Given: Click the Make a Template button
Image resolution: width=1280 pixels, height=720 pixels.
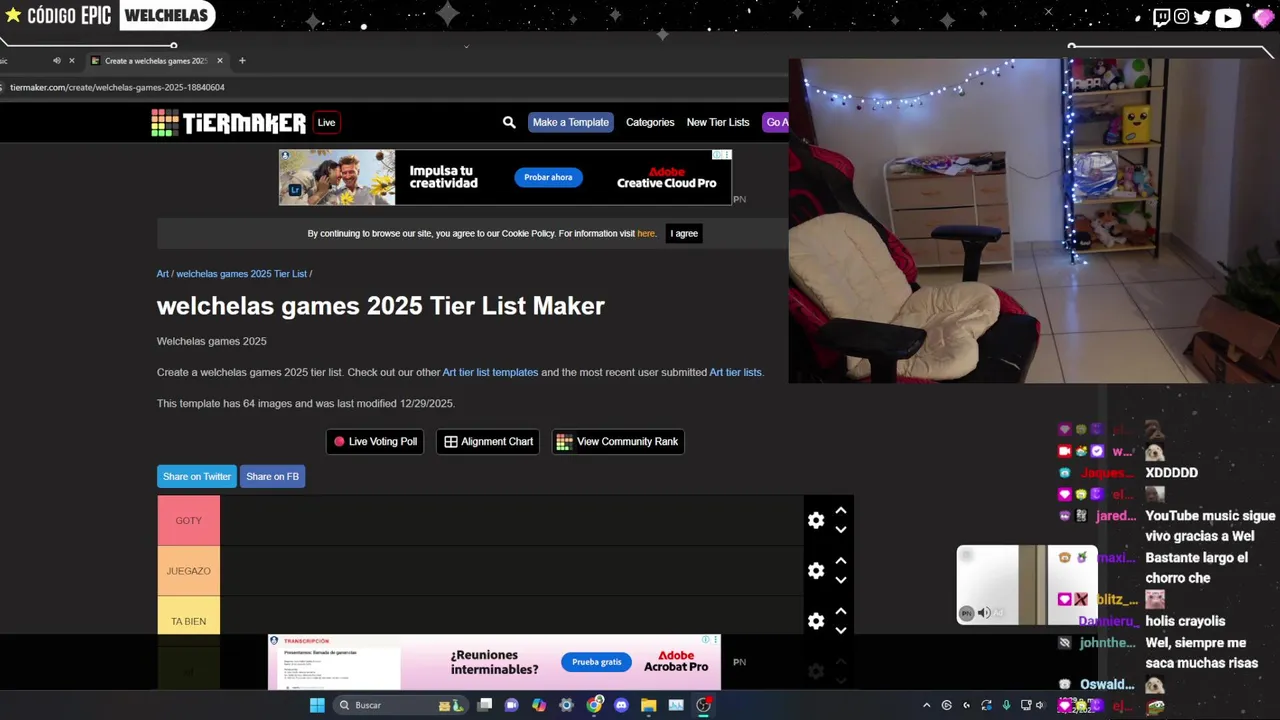Looking at the screenshot, I should [x=571, y=122].
